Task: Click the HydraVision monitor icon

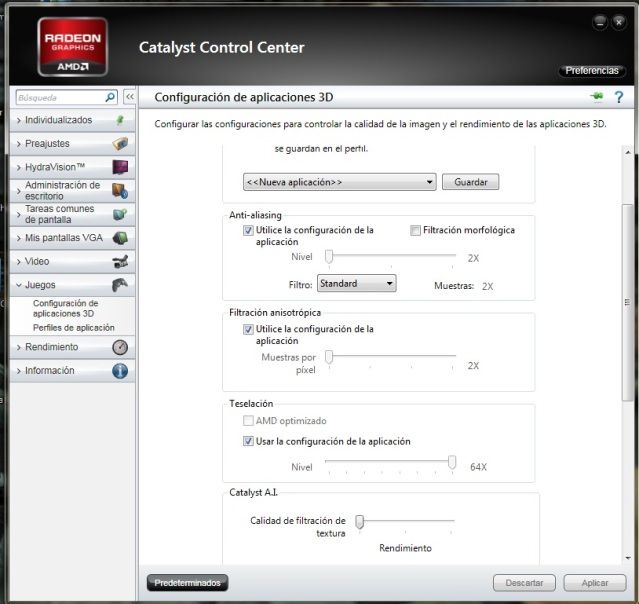Action: (x=120, y=167)
